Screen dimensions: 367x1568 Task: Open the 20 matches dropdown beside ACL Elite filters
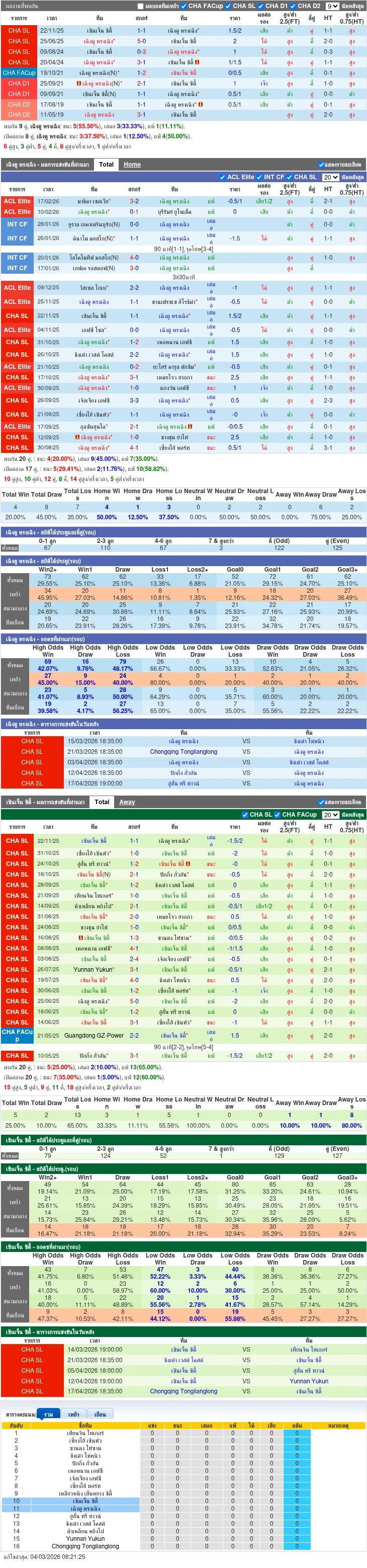point(330,177)
